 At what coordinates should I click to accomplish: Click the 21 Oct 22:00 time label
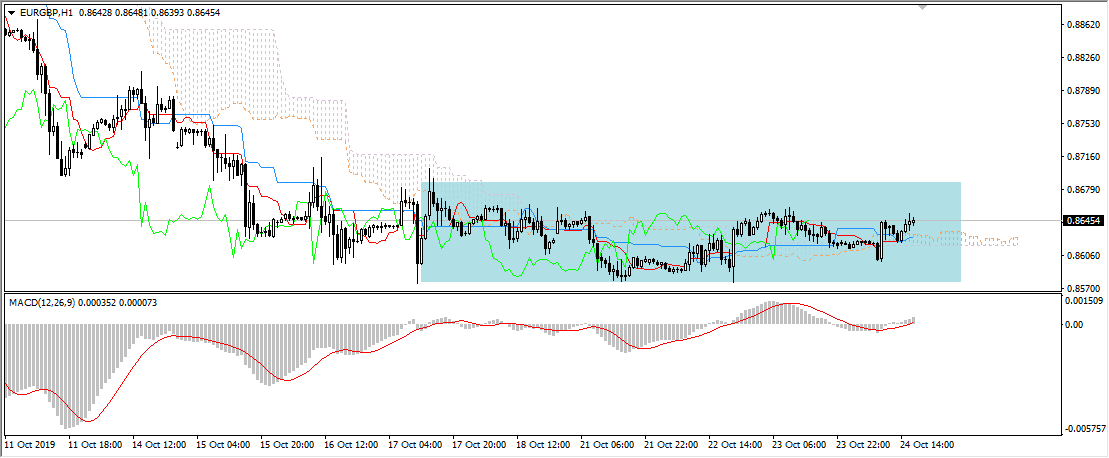click(x=671, y=445)
